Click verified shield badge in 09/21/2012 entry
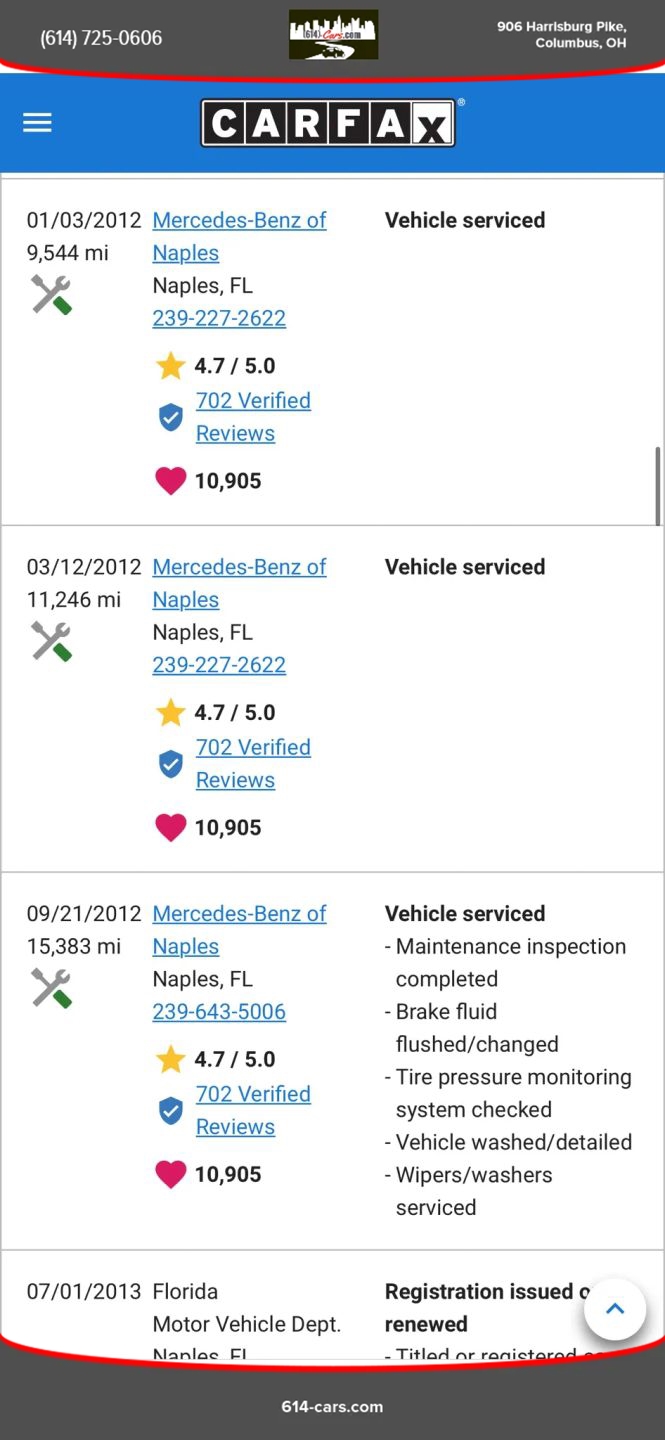 (x=171, y=1110)
